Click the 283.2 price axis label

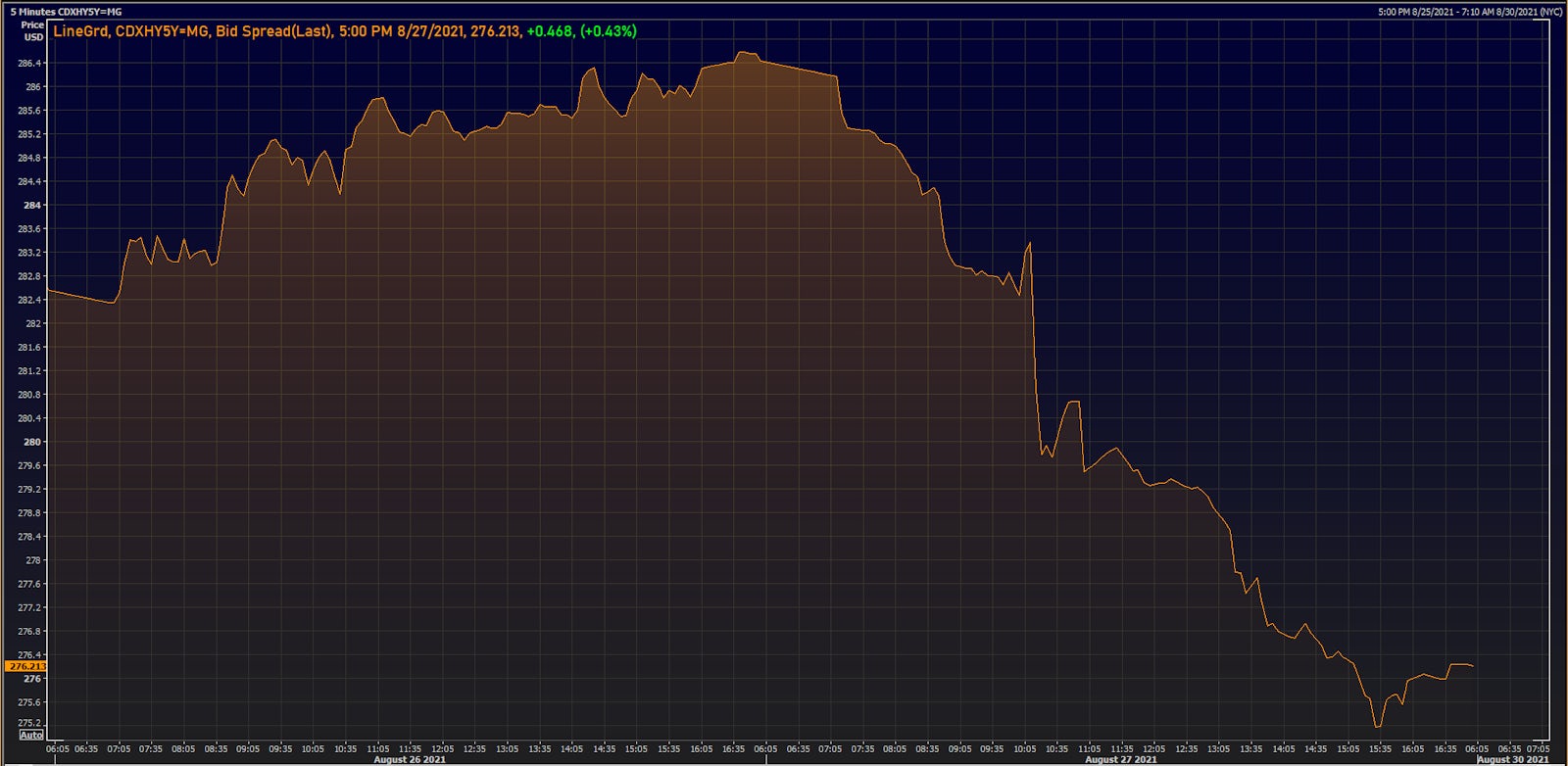tap(29, 253)
